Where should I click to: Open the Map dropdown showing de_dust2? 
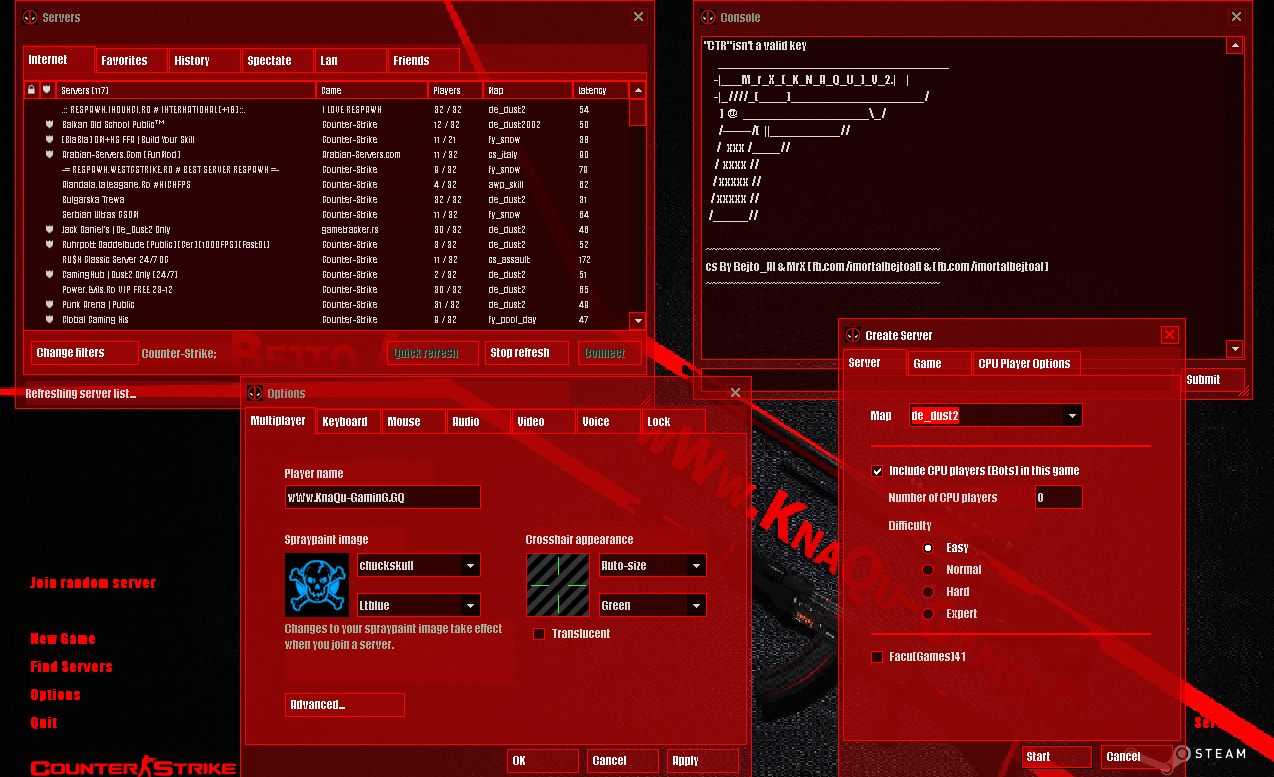point(995,415)
